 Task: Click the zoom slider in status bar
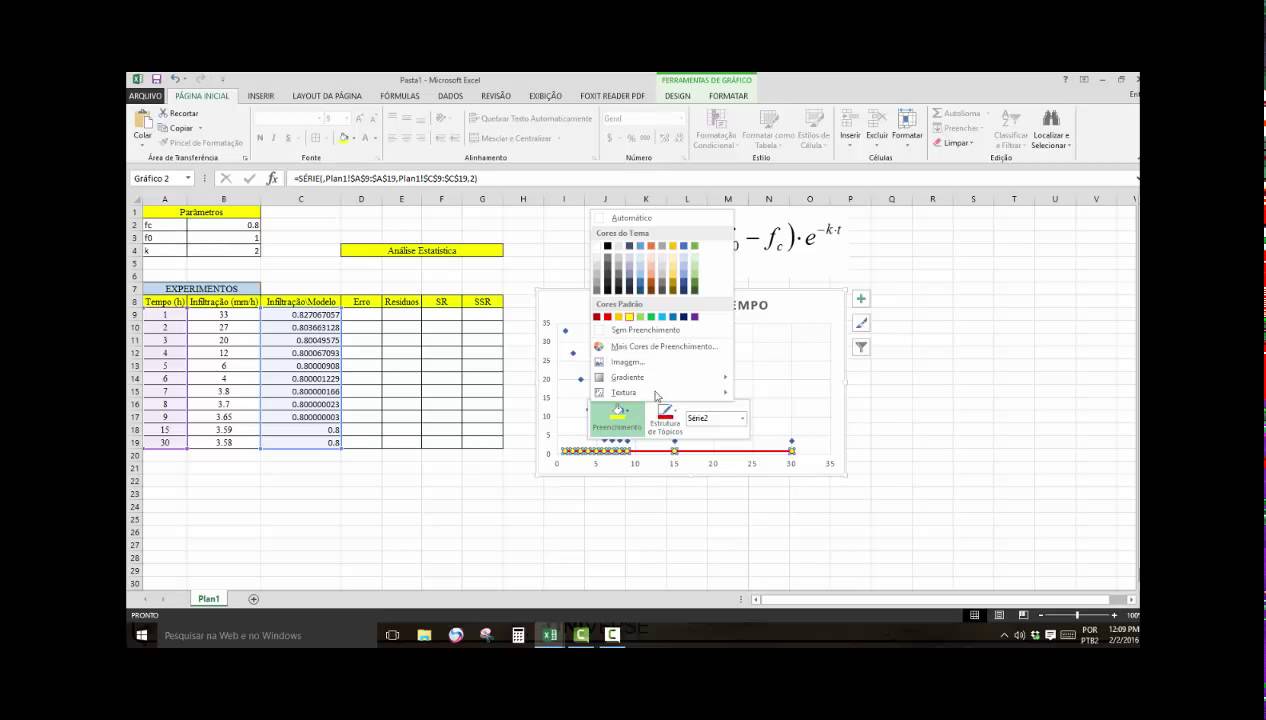[1077, 615]
